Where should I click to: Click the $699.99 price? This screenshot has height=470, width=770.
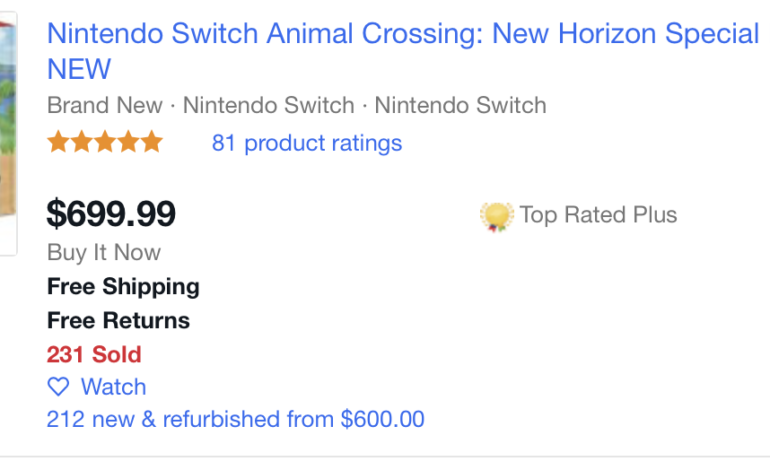pos(111,213)
